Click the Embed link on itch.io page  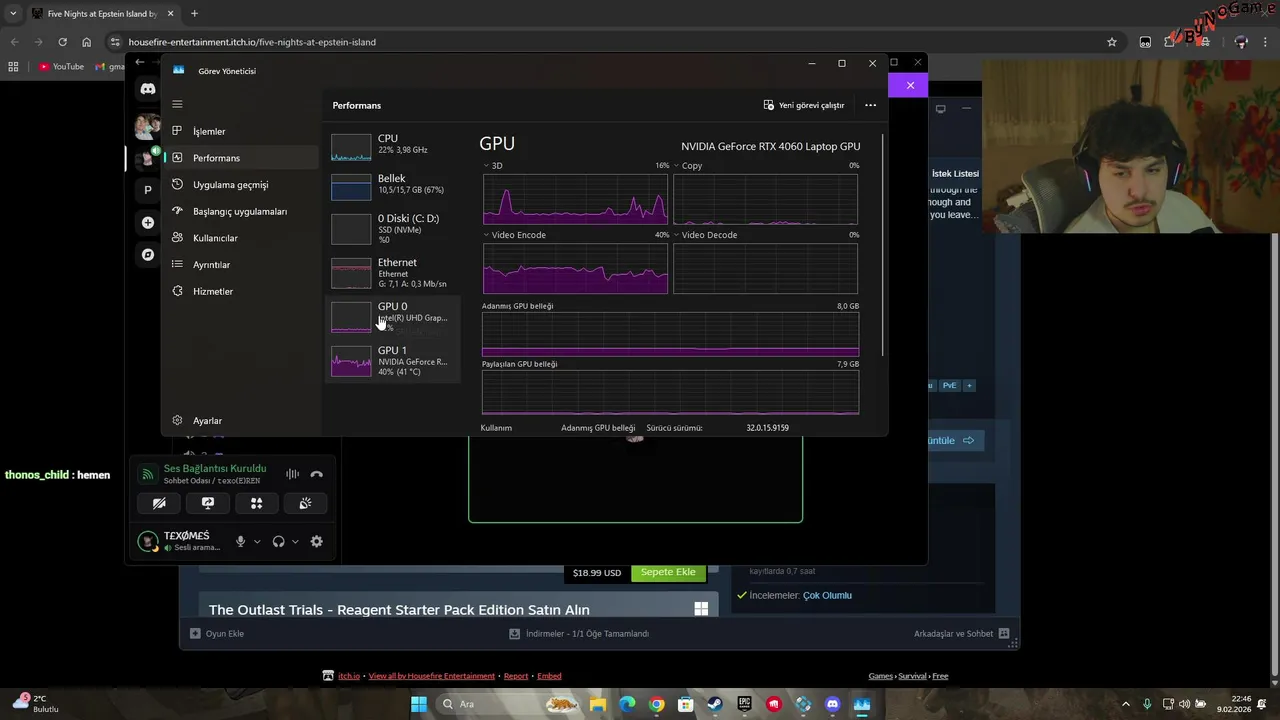point(549,676)
